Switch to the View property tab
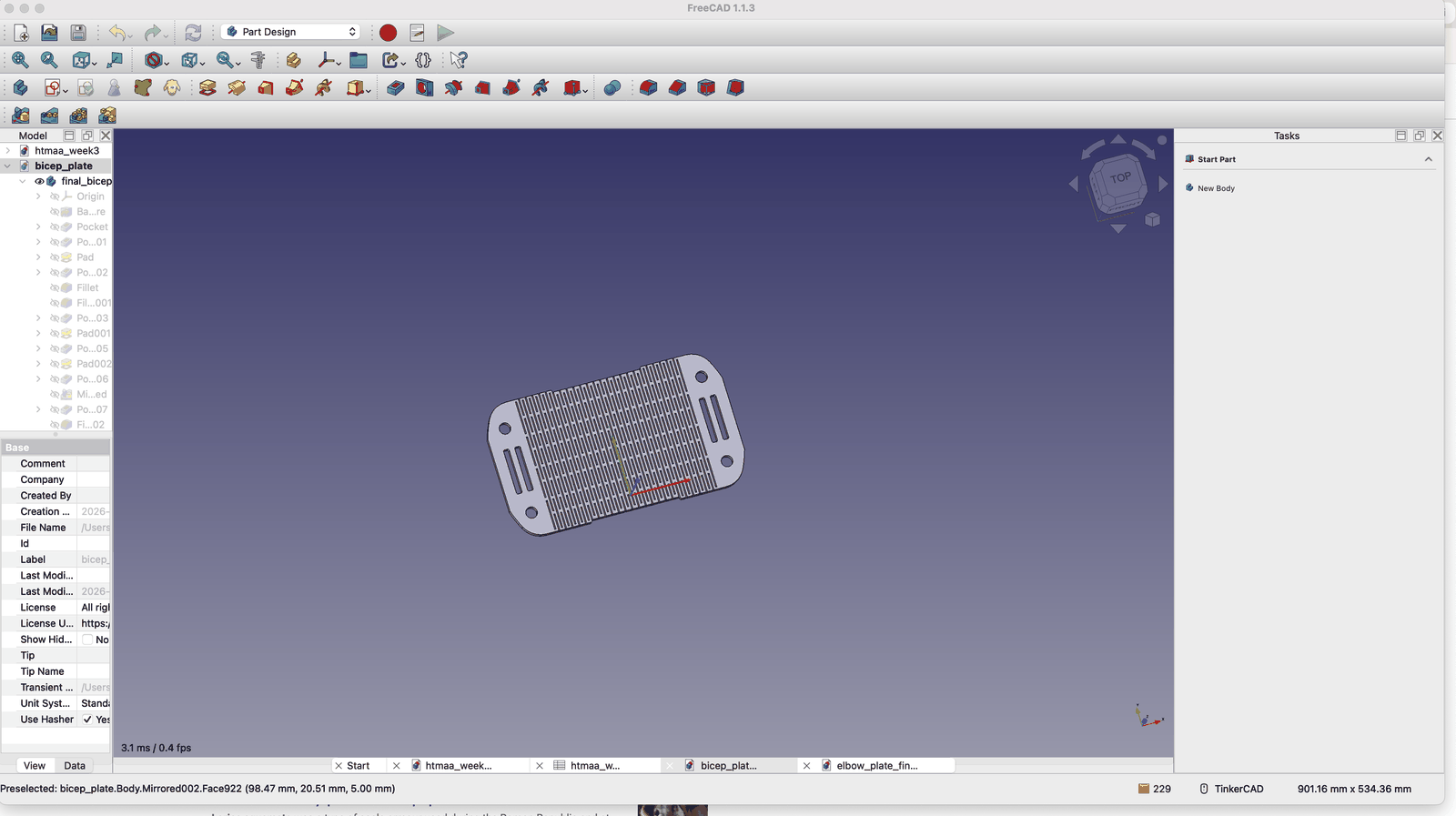 [35, 766]
